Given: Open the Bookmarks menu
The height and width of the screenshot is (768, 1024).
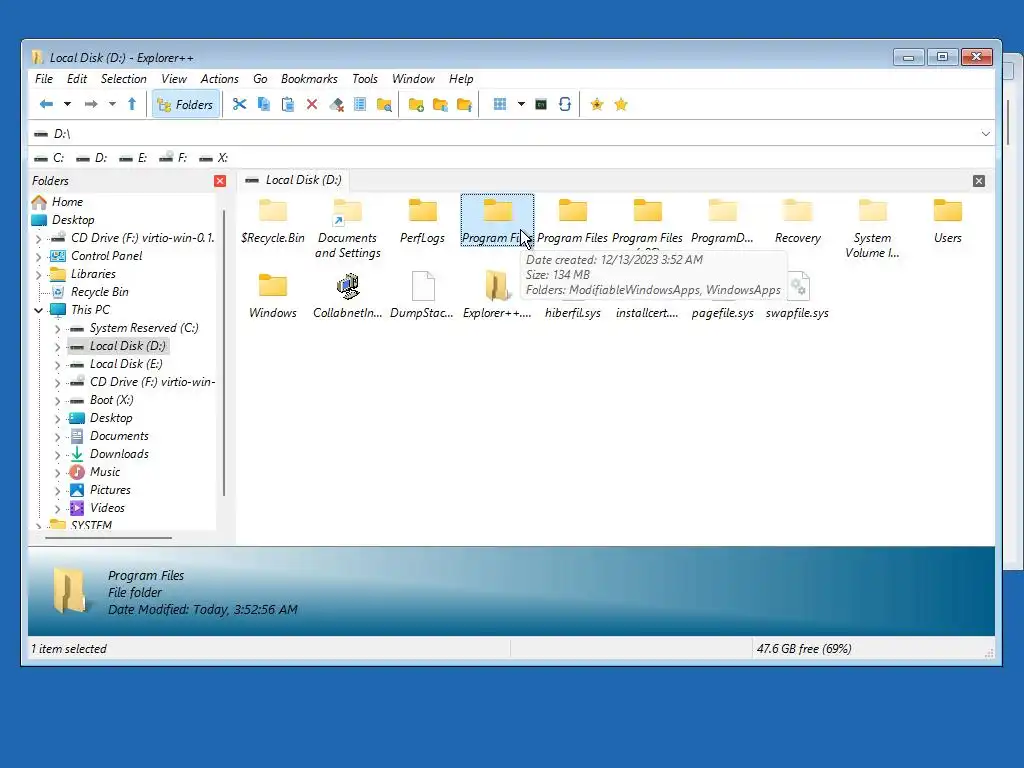Looking at the screenshot, I should [309, 78].
